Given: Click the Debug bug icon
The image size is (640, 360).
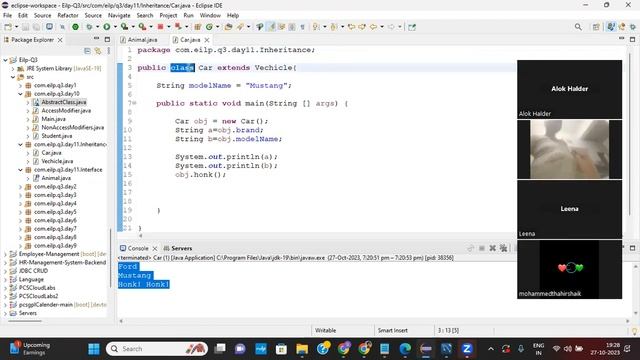Looking at the screenshot, I should tap(89, 27).
